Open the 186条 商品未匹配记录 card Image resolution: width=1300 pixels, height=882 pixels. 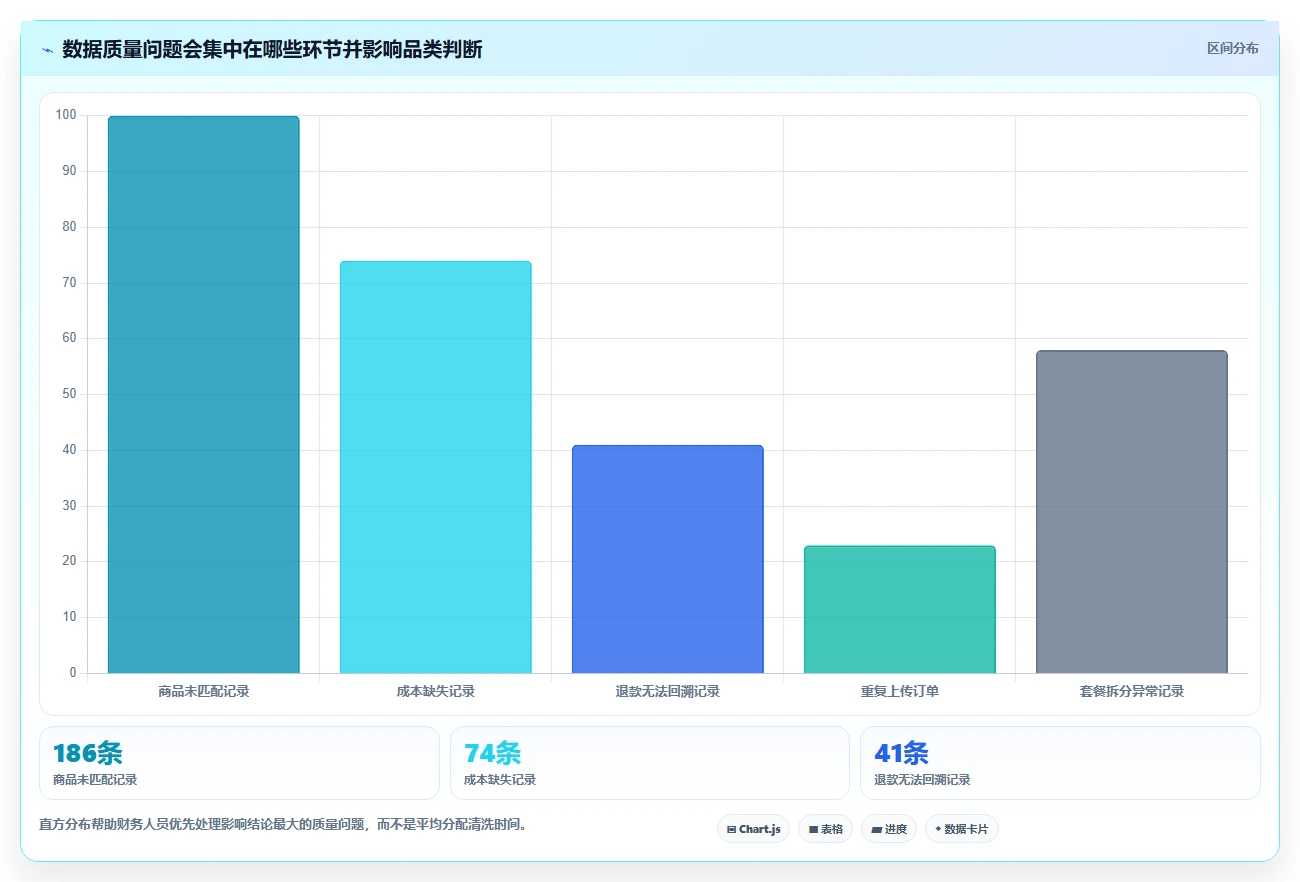pos(239,763)
